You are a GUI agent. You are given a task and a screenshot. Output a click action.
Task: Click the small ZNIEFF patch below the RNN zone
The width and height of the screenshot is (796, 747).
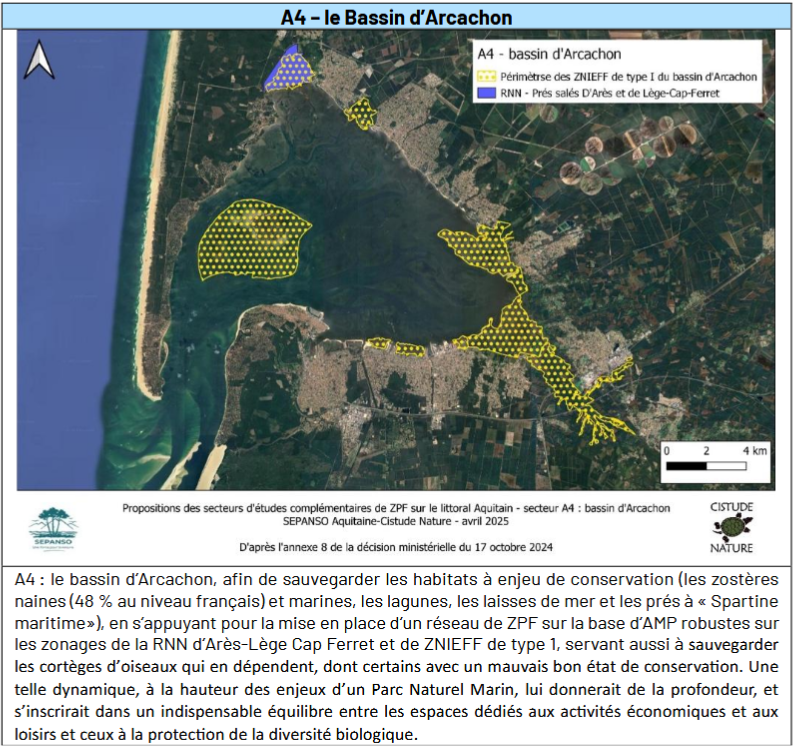pos(361,113)
